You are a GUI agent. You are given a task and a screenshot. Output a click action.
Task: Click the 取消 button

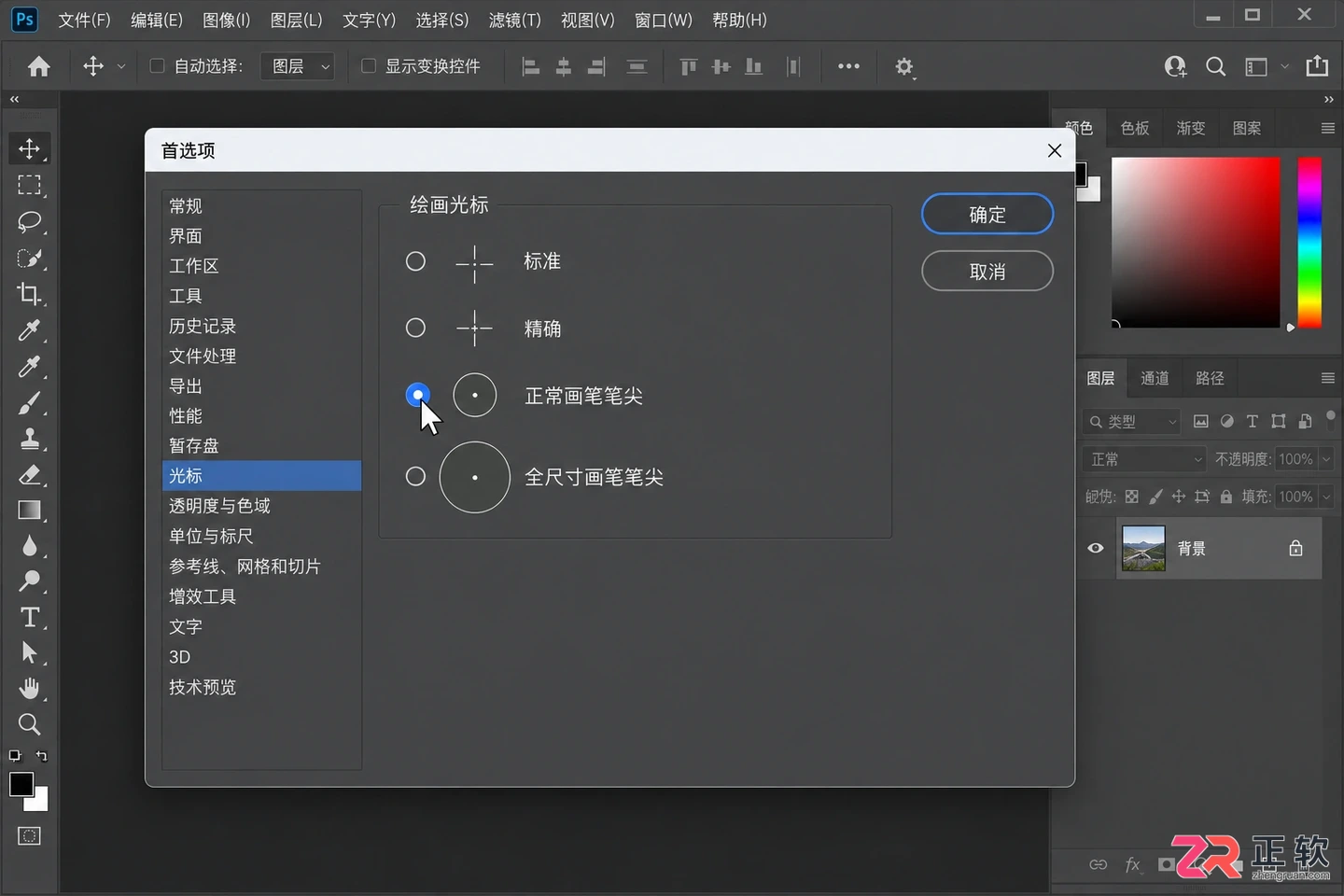tap(987, 272)
